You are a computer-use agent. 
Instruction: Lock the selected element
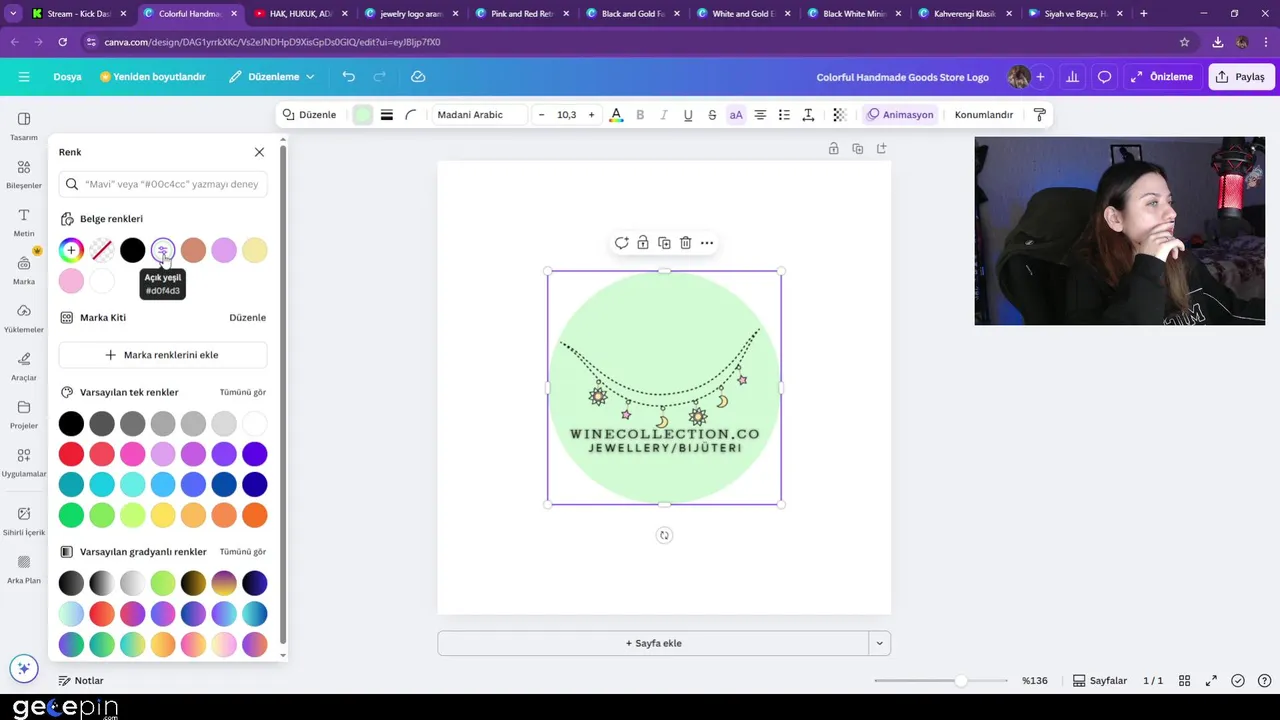643,243
